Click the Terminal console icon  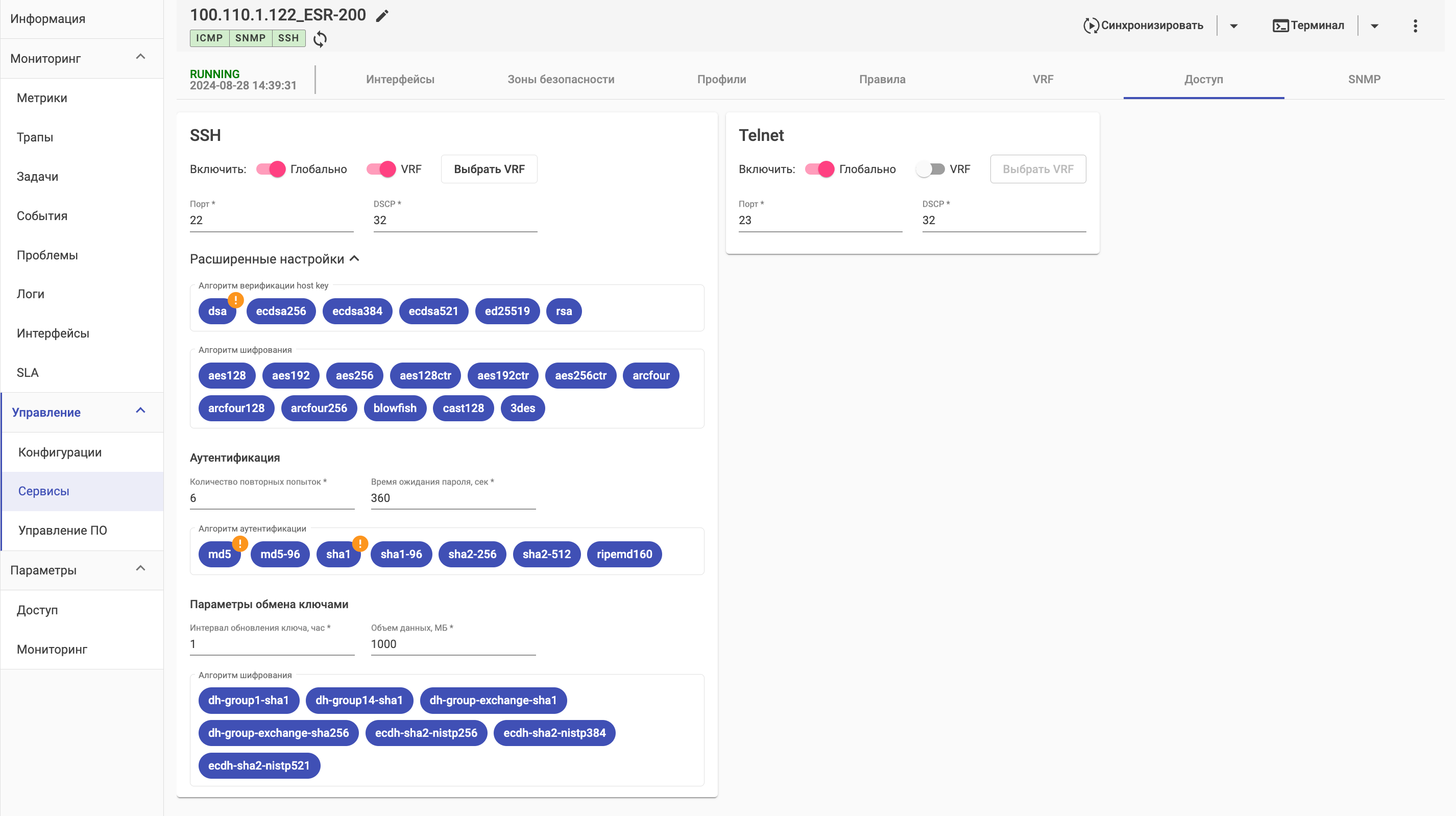pyautogui.click(x=1280, y=26)
